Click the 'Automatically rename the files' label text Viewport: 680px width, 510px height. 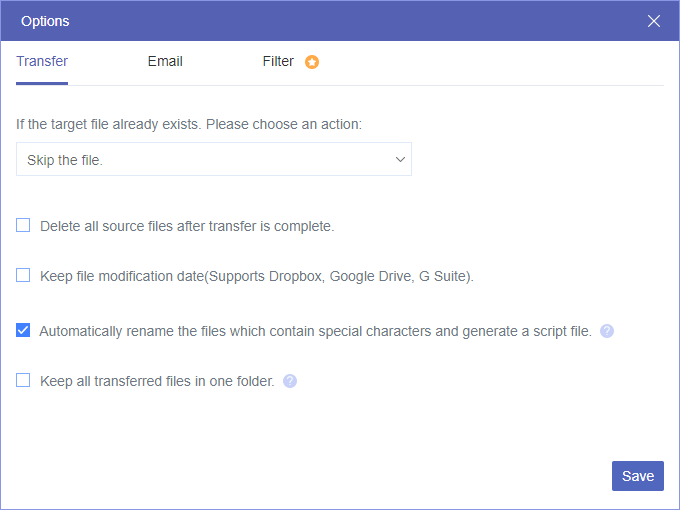[315, 331]
